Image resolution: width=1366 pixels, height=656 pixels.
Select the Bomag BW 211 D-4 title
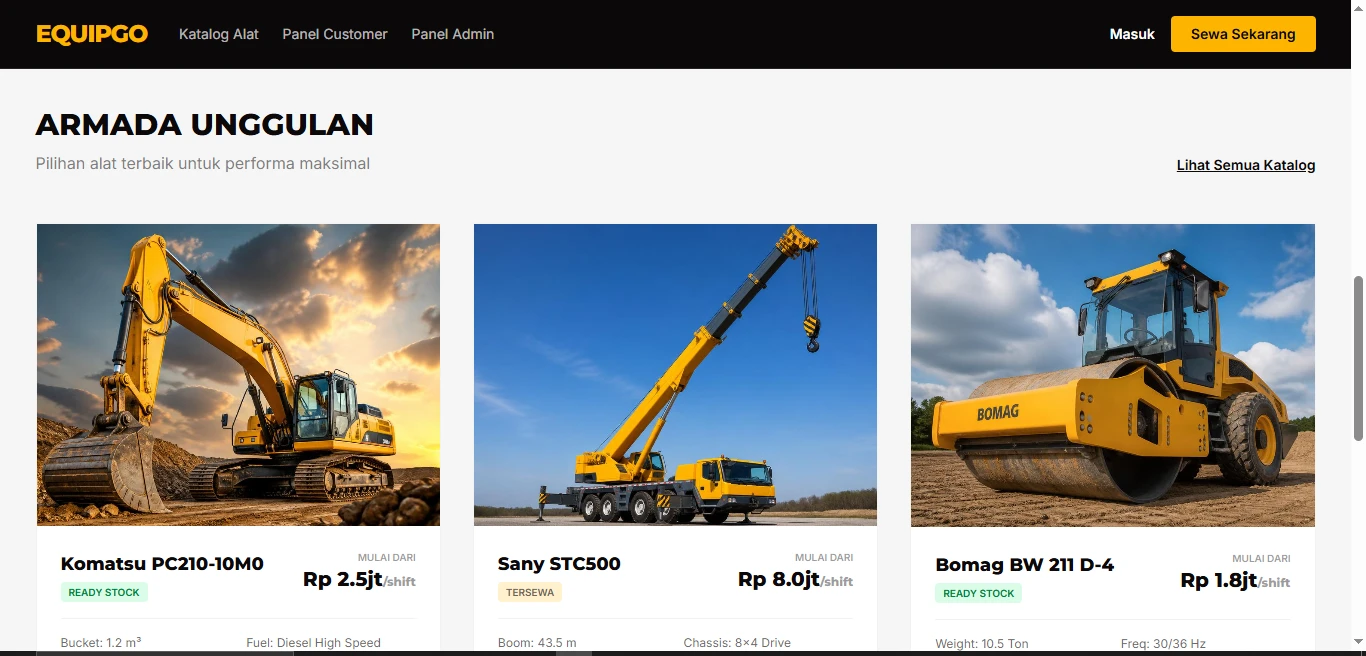click(1024, 565)
